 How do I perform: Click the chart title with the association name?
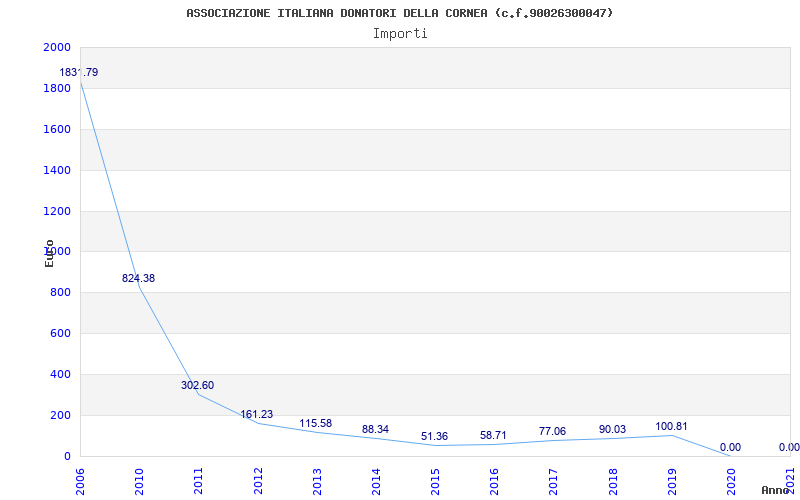click(x=400, y=13)
